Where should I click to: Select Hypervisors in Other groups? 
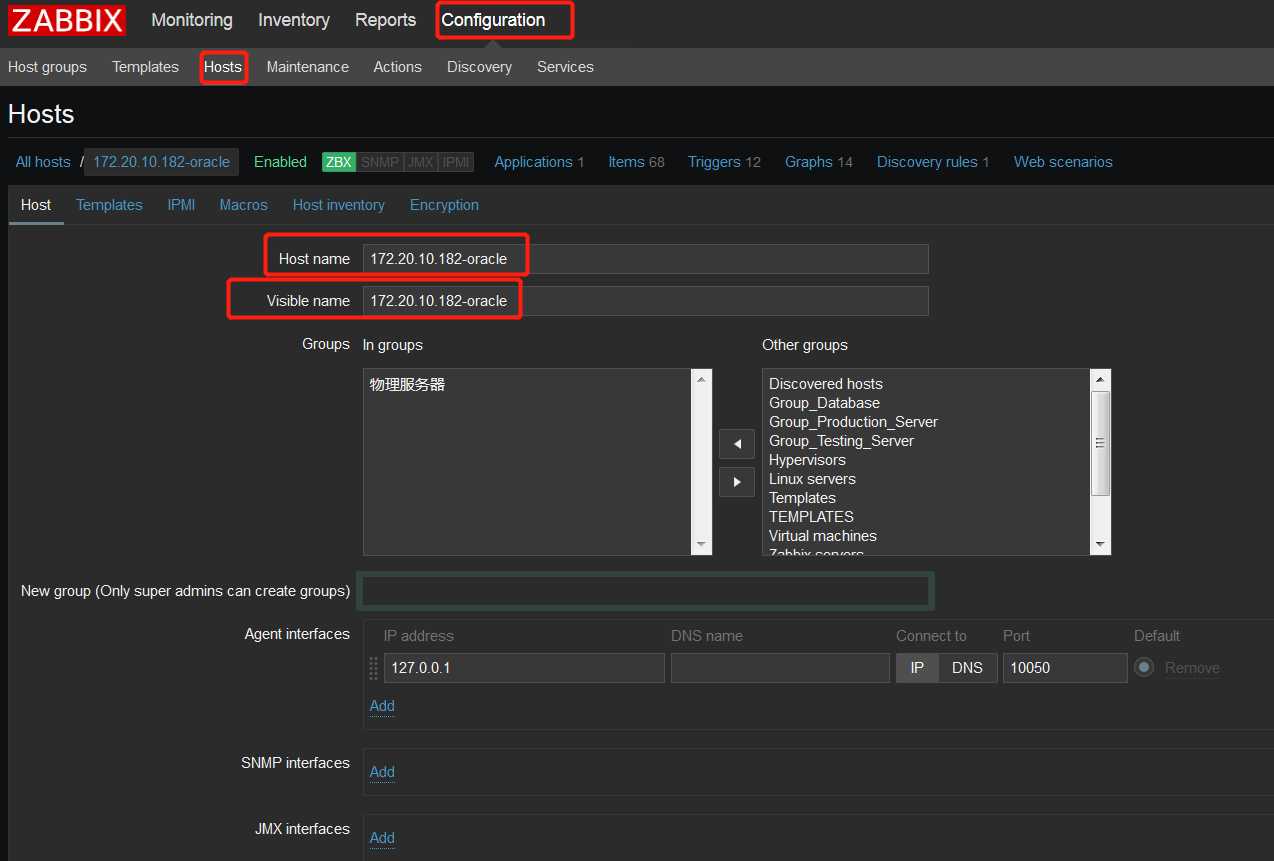pos(807,460)
